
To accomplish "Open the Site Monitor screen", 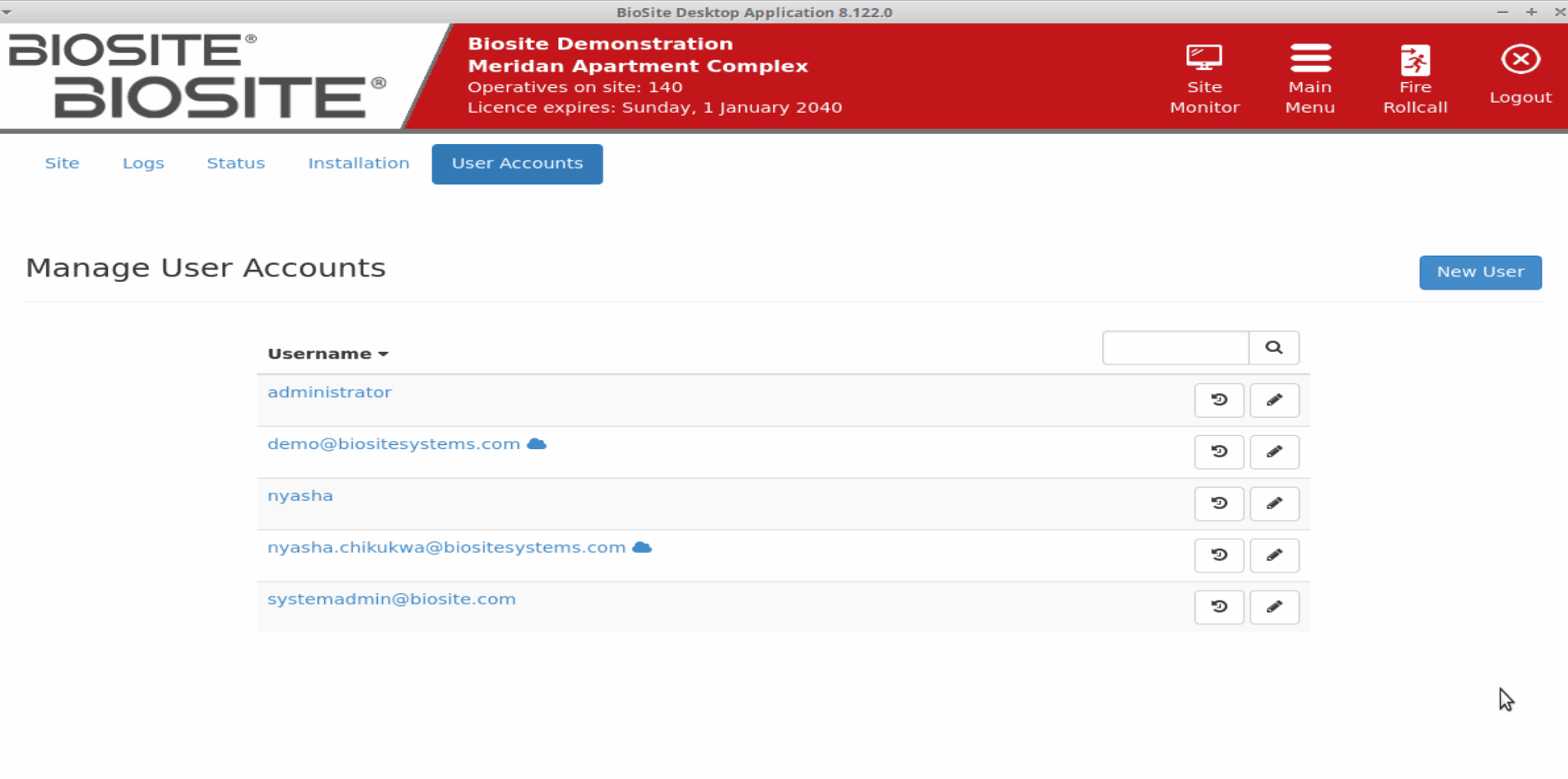I will [1204, 78].
